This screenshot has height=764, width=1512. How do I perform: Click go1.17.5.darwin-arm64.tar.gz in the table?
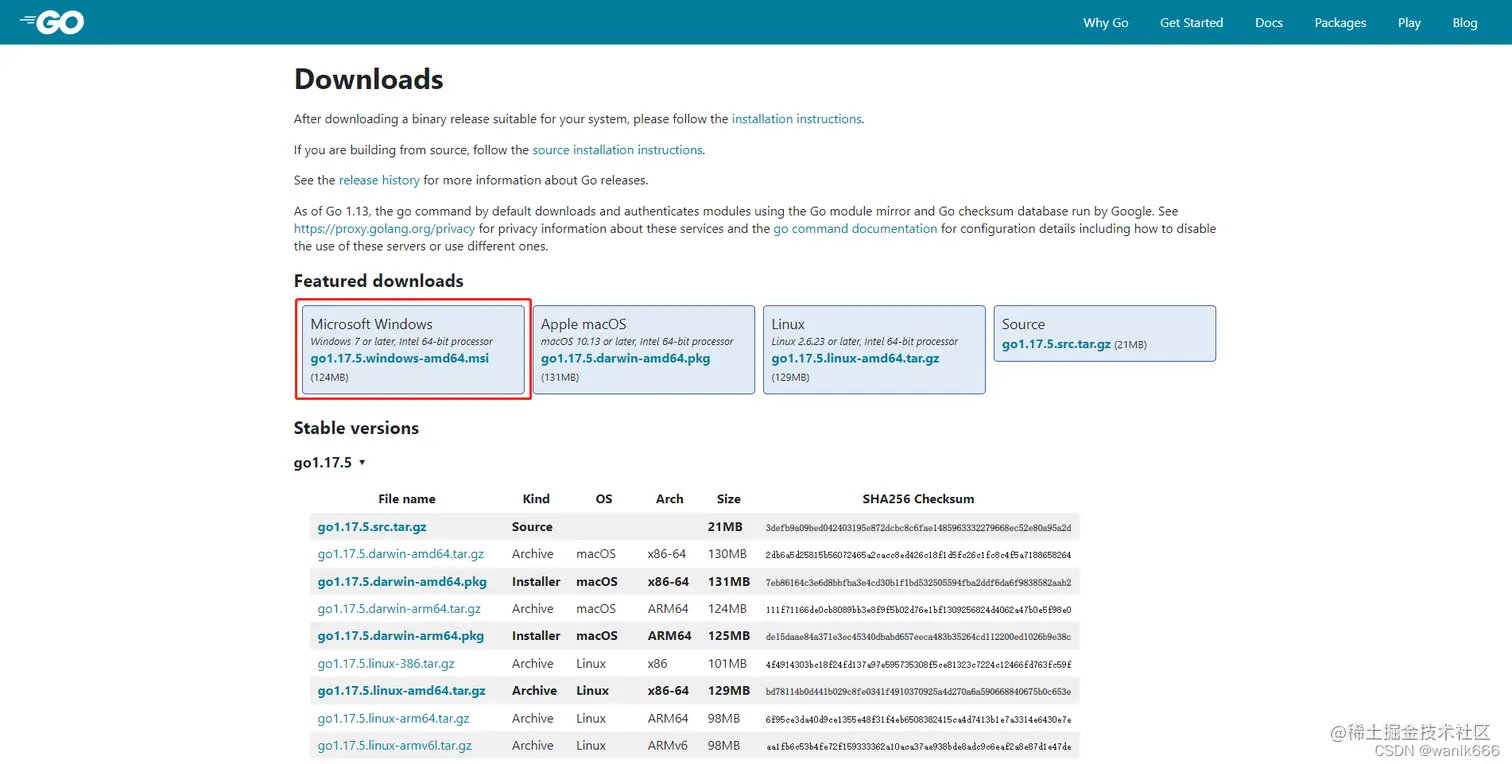click(x=399, y=609)
